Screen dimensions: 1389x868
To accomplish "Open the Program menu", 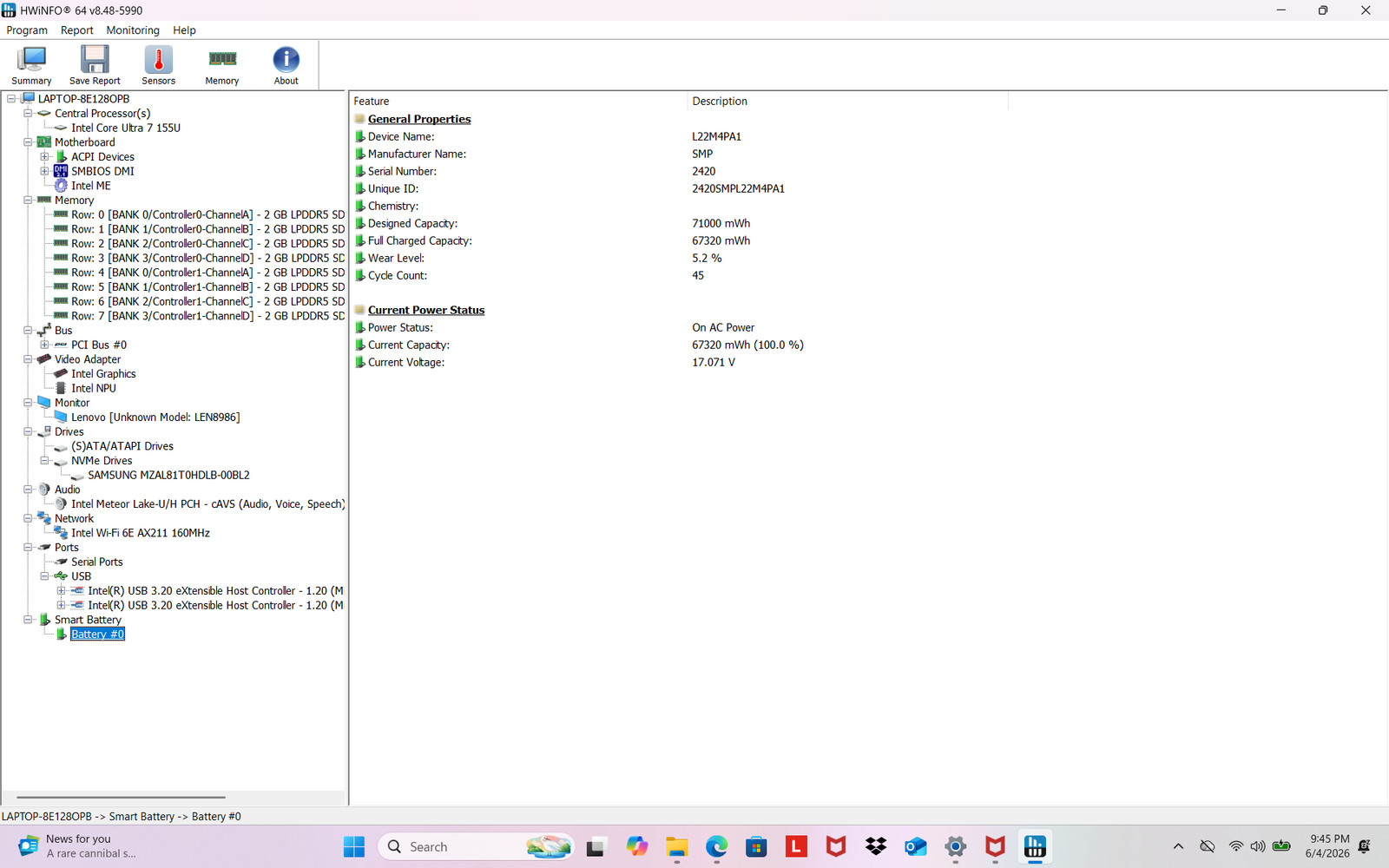I will [x=27, y=30].
